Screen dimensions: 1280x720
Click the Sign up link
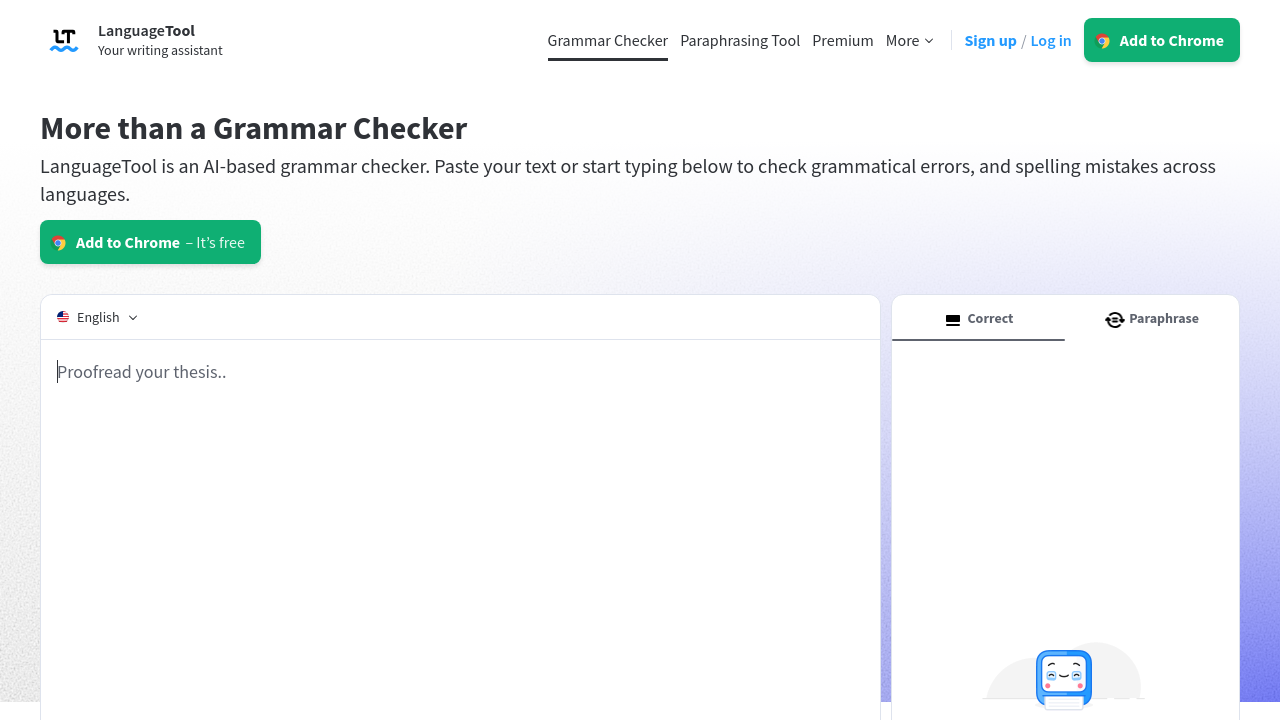(x=990, y=41)
